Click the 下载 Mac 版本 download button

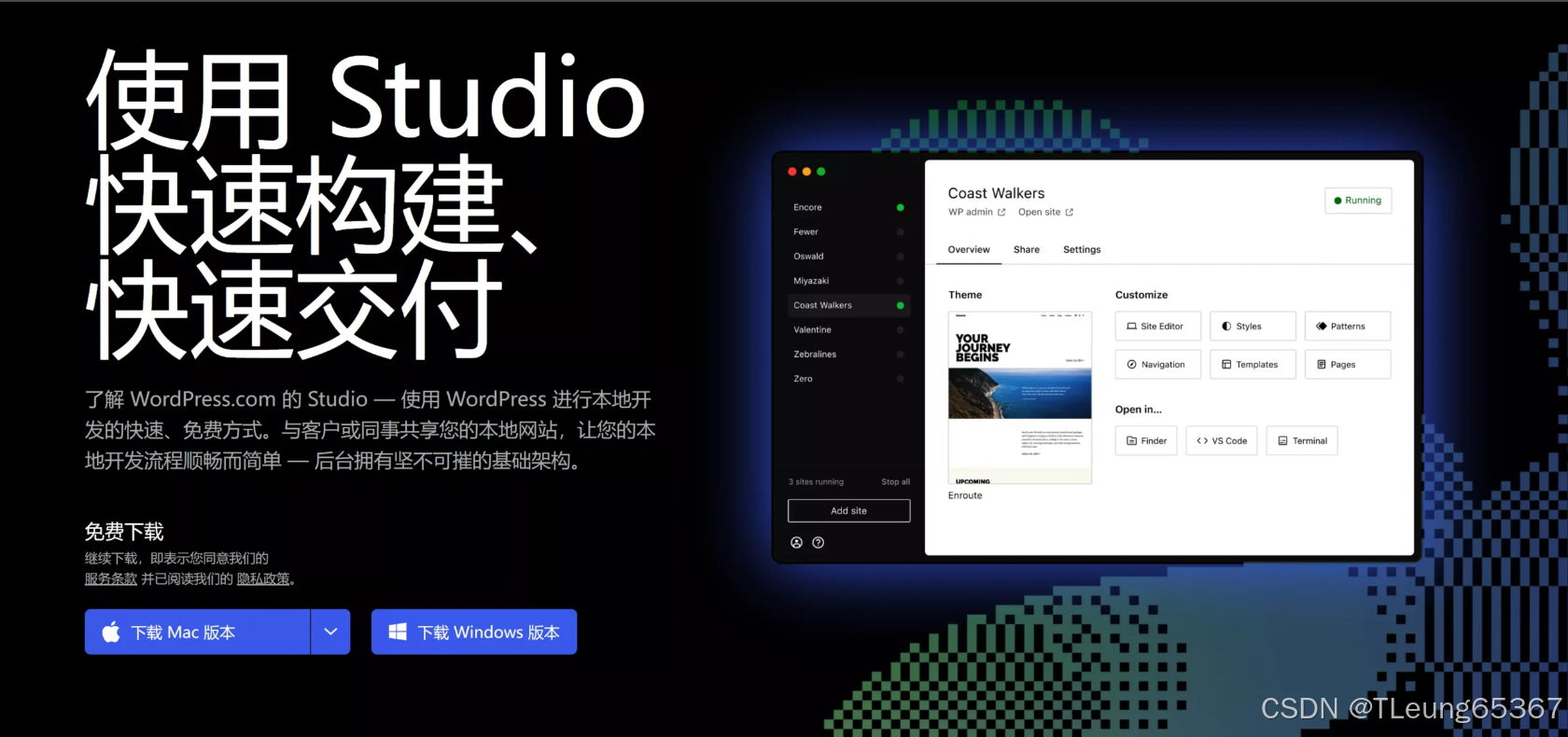click(197, 632)
